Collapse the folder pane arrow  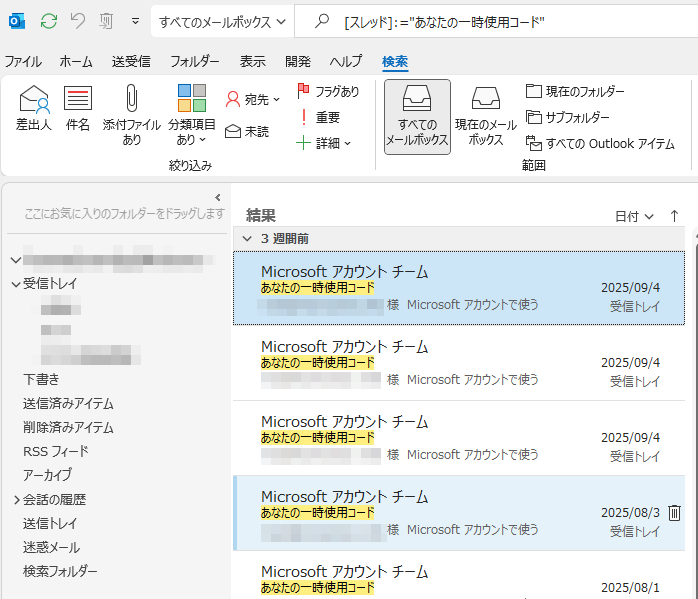(218, 197)
